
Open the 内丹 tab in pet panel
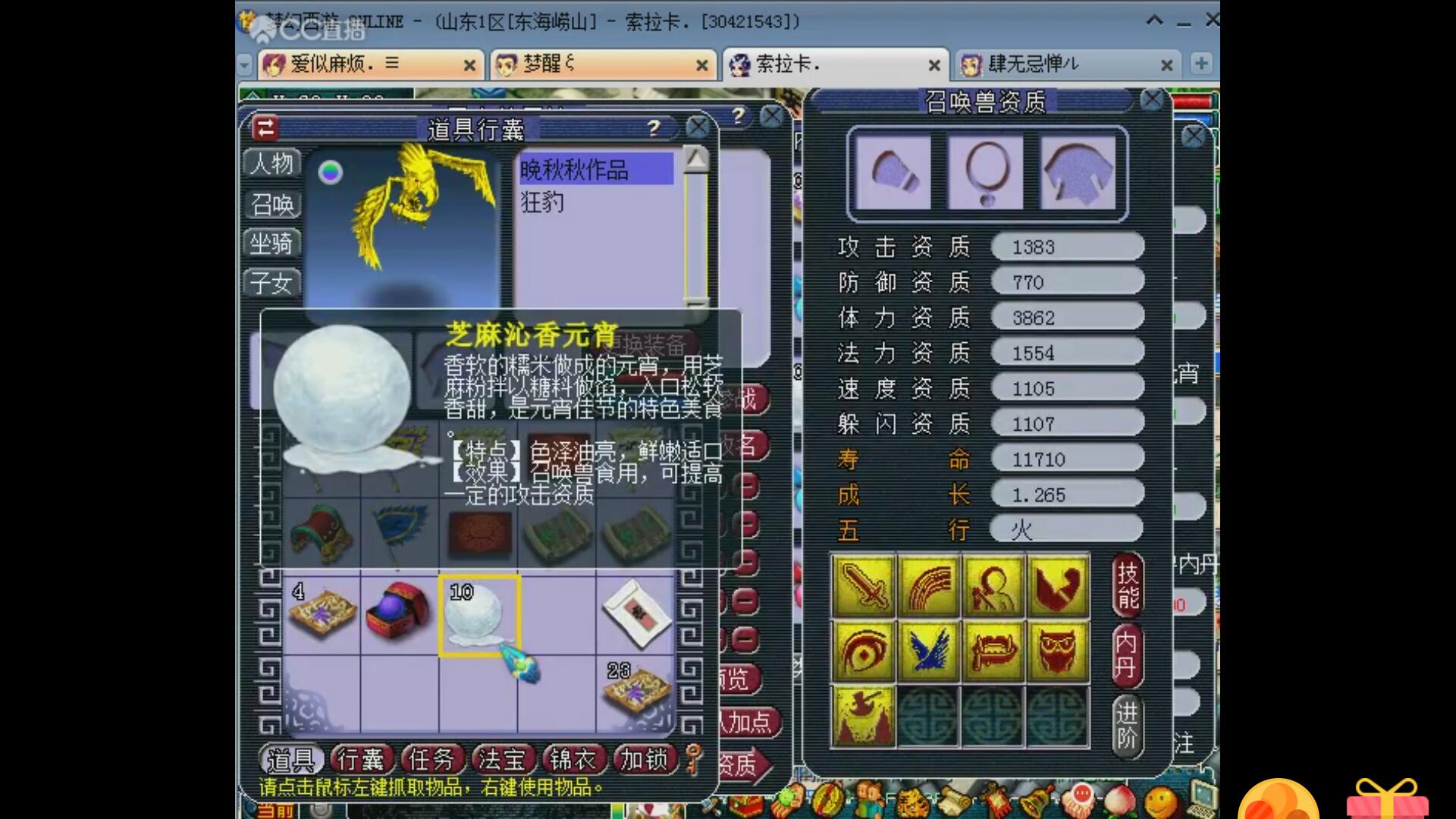(x=1128, y=655)
